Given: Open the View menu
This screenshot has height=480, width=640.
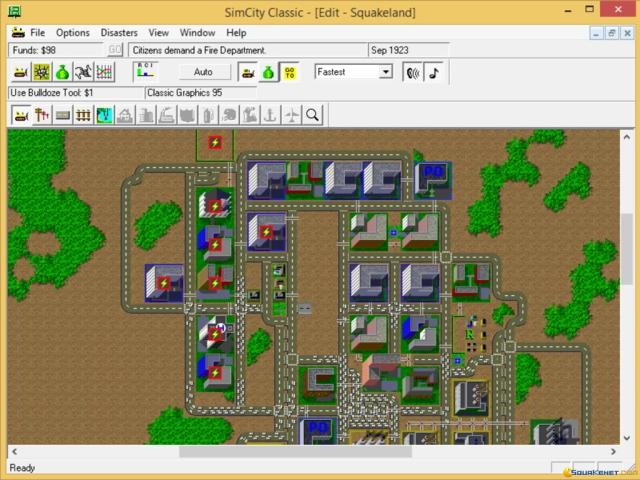Looking at the screenshot, I should [x=158, y=33].
